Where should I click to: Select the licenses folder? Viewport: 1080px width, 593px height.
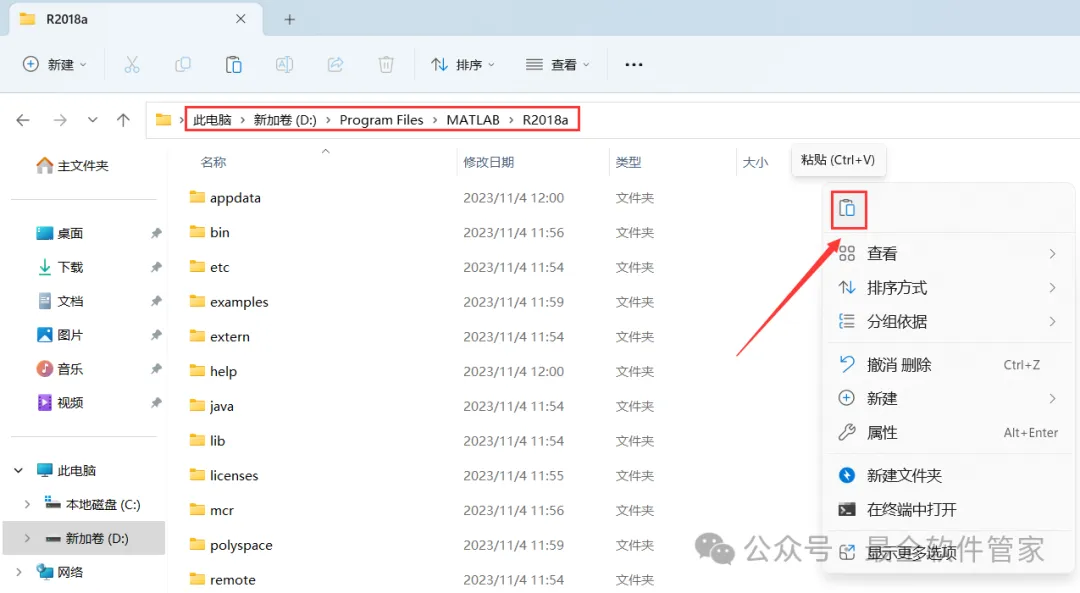pos(224,475)
